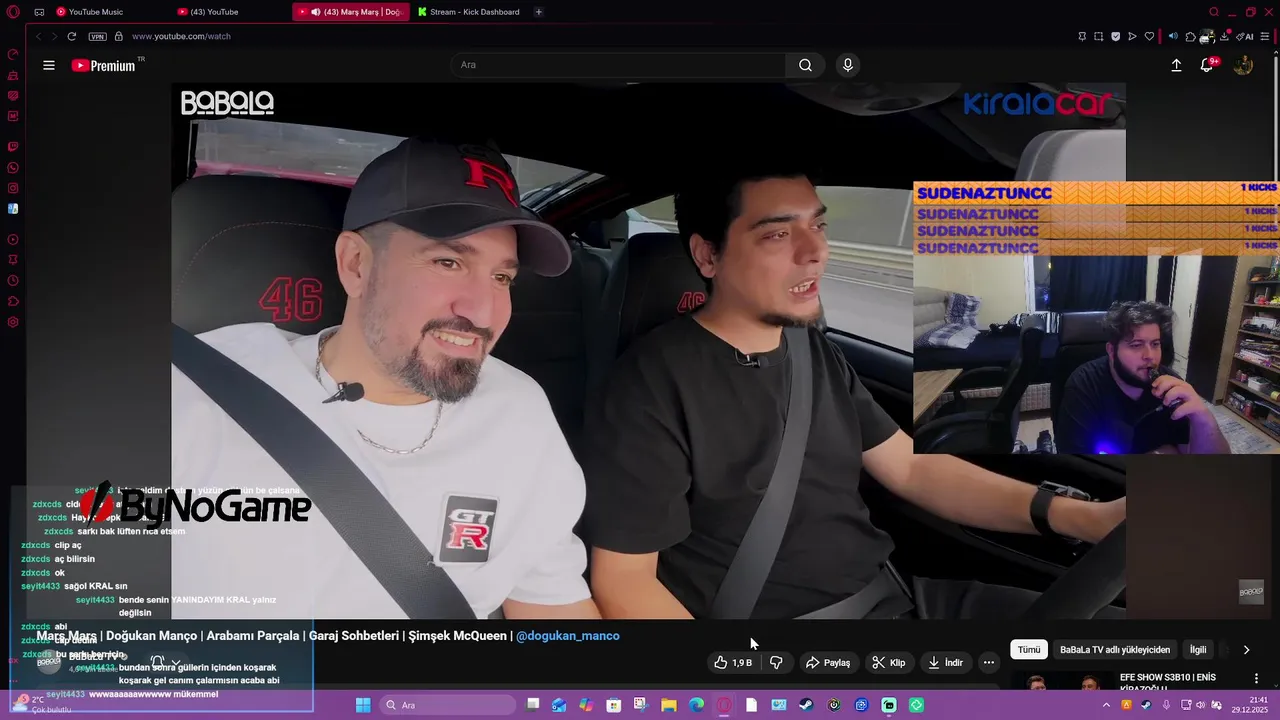
Task: Open the Opera main menu logo
Action: pyautogui.click(x=13, y=12)
